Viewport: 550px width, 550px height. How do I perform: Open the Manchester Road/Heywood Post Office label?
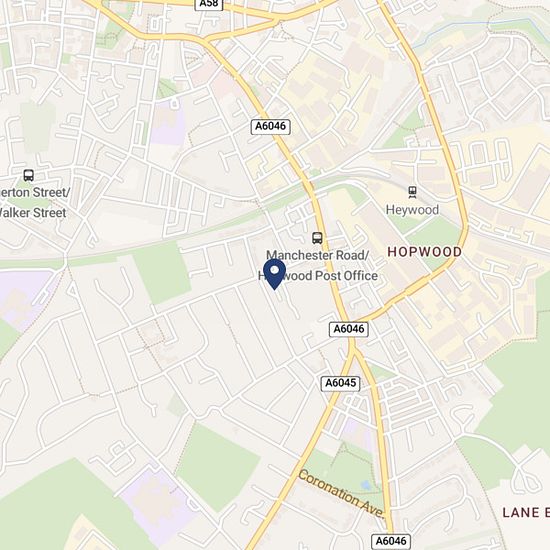point(318,266)
